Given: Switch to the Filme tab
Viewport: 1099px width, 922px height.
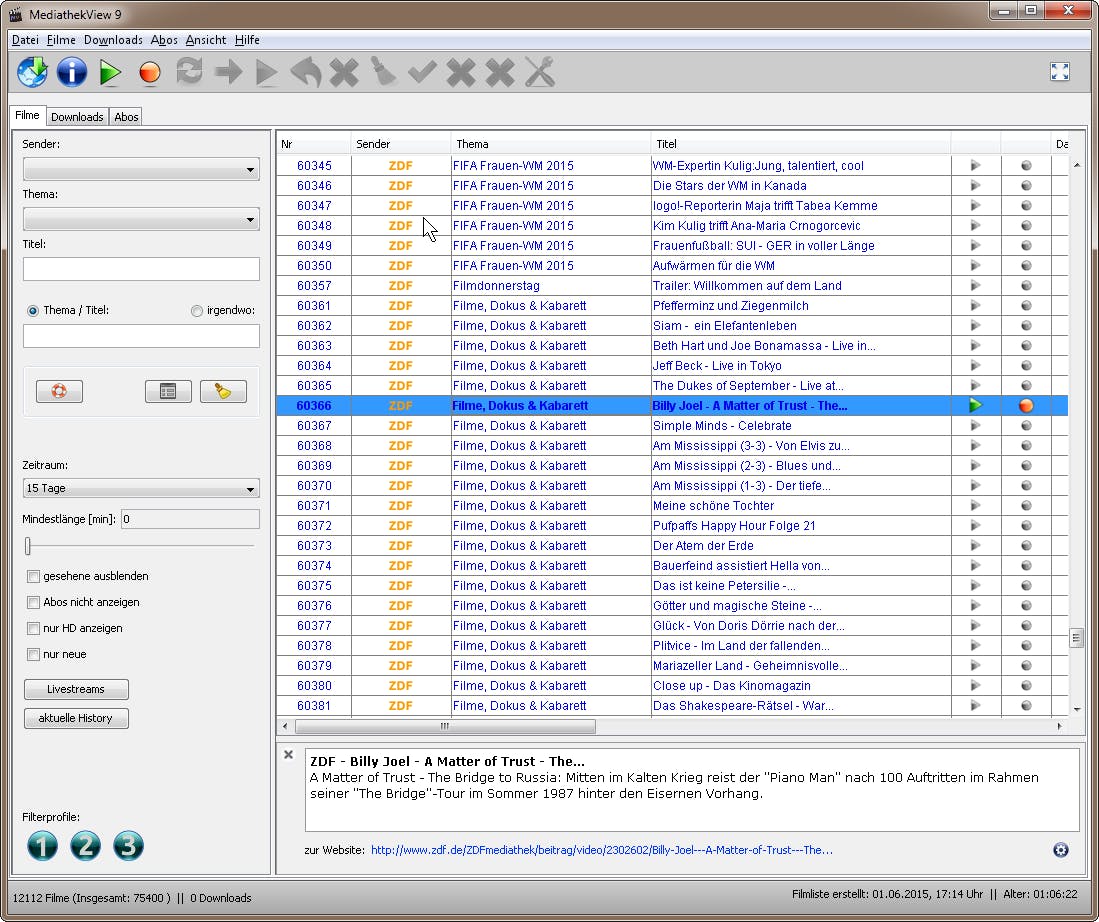Looking at the screenshot, I should 27,115.
